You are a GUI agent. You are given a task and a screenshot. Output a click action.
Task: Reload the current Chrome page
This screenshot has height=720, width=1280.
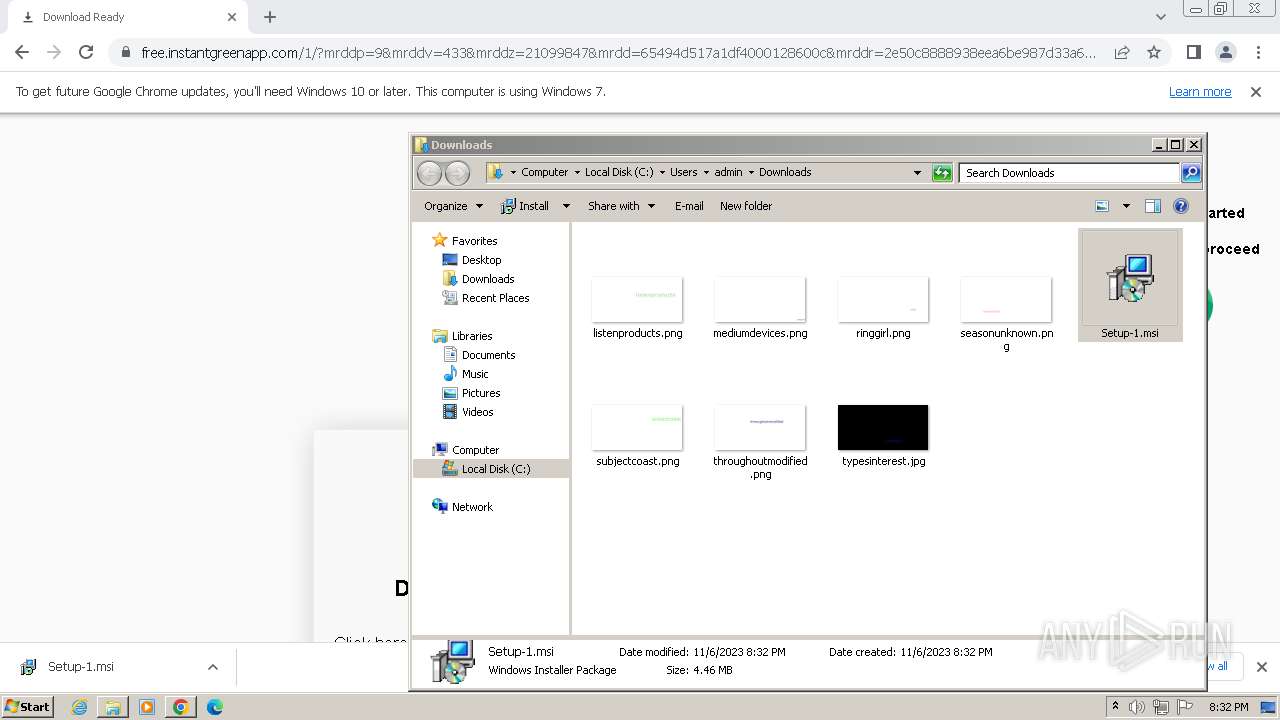pos(86,52)
